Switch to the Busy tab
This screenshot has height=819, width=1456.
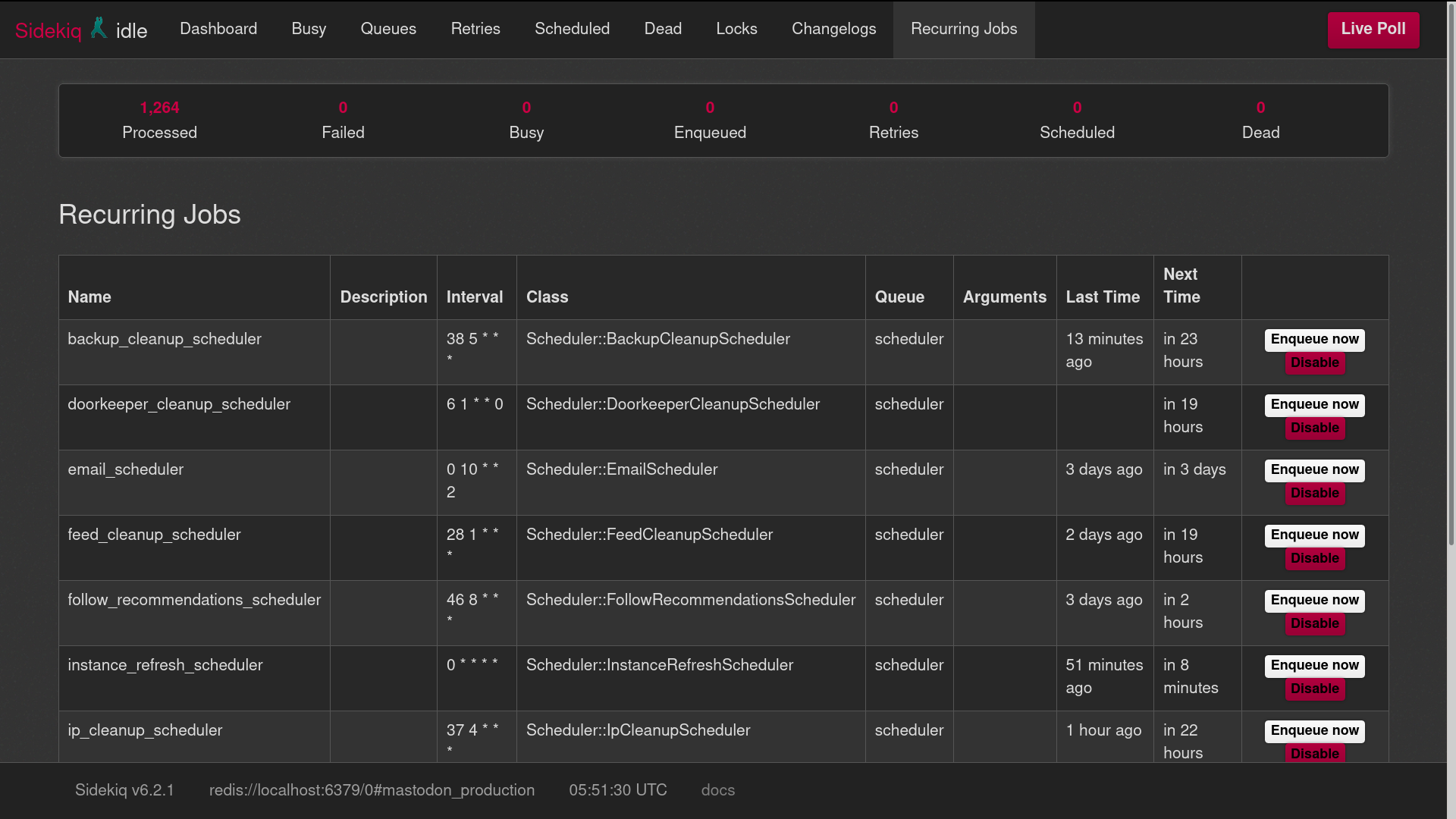point(309,29)
